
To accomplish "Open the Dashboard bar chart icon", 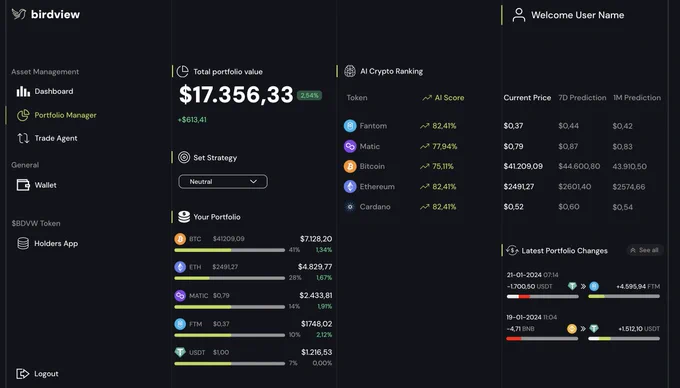I will 23,91.
